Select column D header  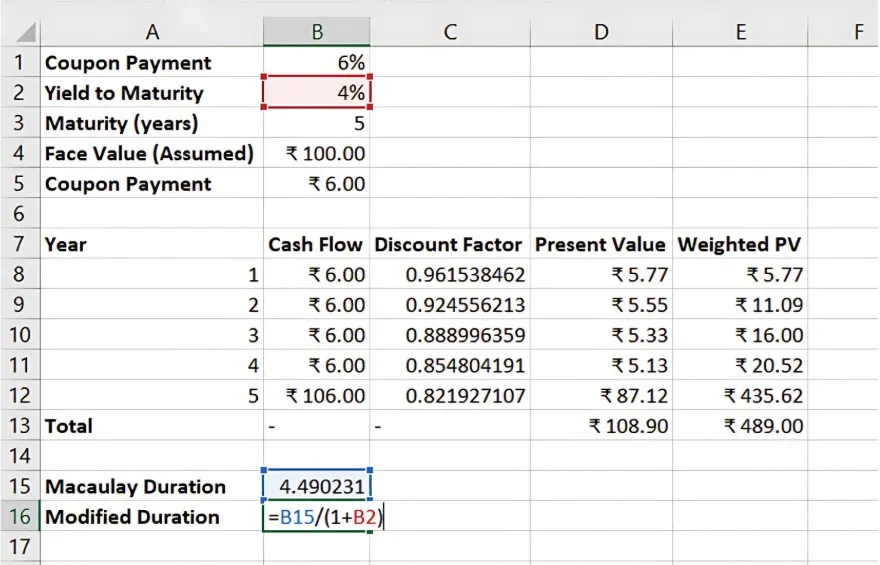tap(601, 33)
